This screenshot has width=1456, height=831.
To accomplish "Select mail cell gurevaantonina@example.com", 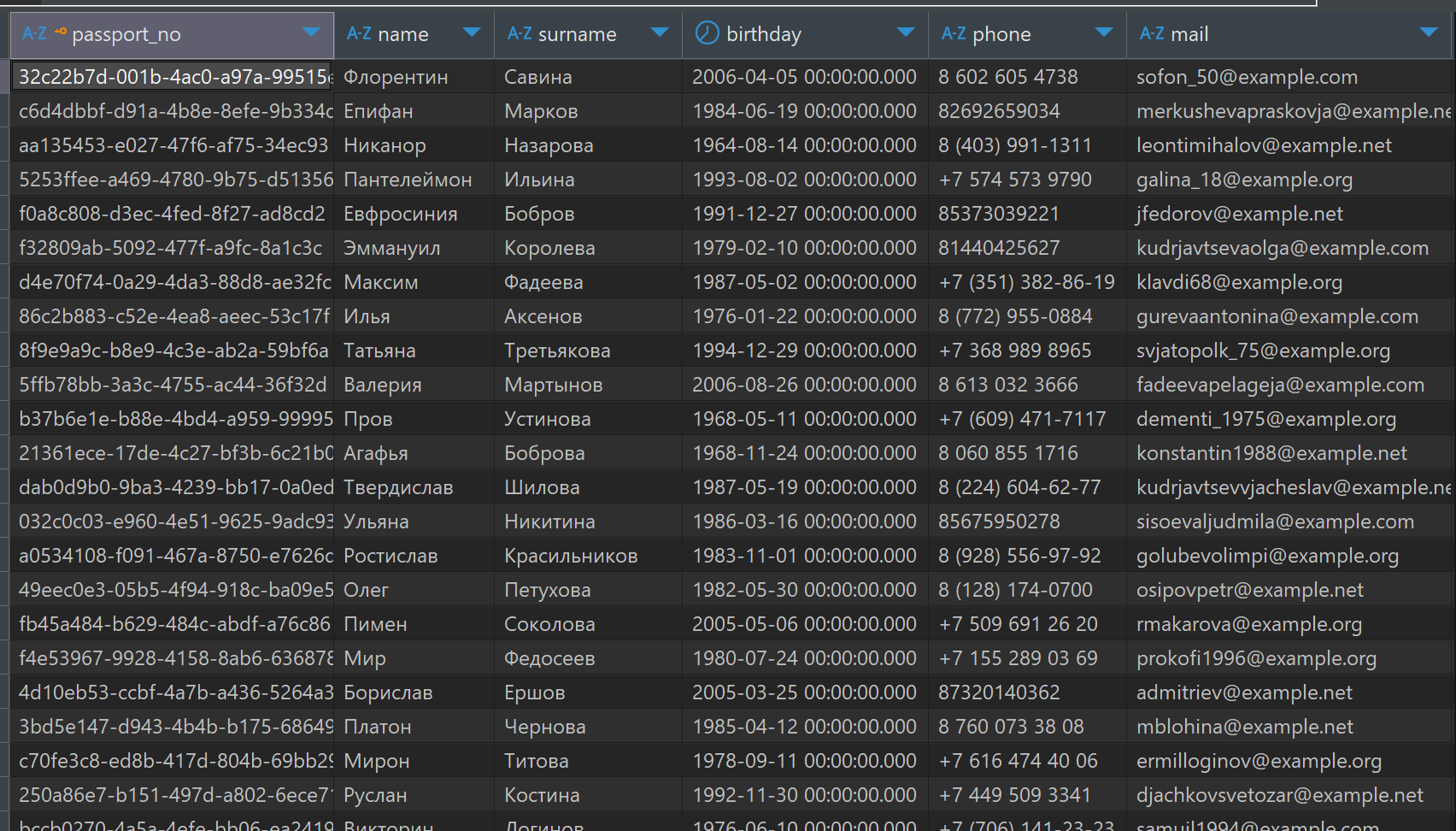I will pyautogui.click(x=1291, y=316).
